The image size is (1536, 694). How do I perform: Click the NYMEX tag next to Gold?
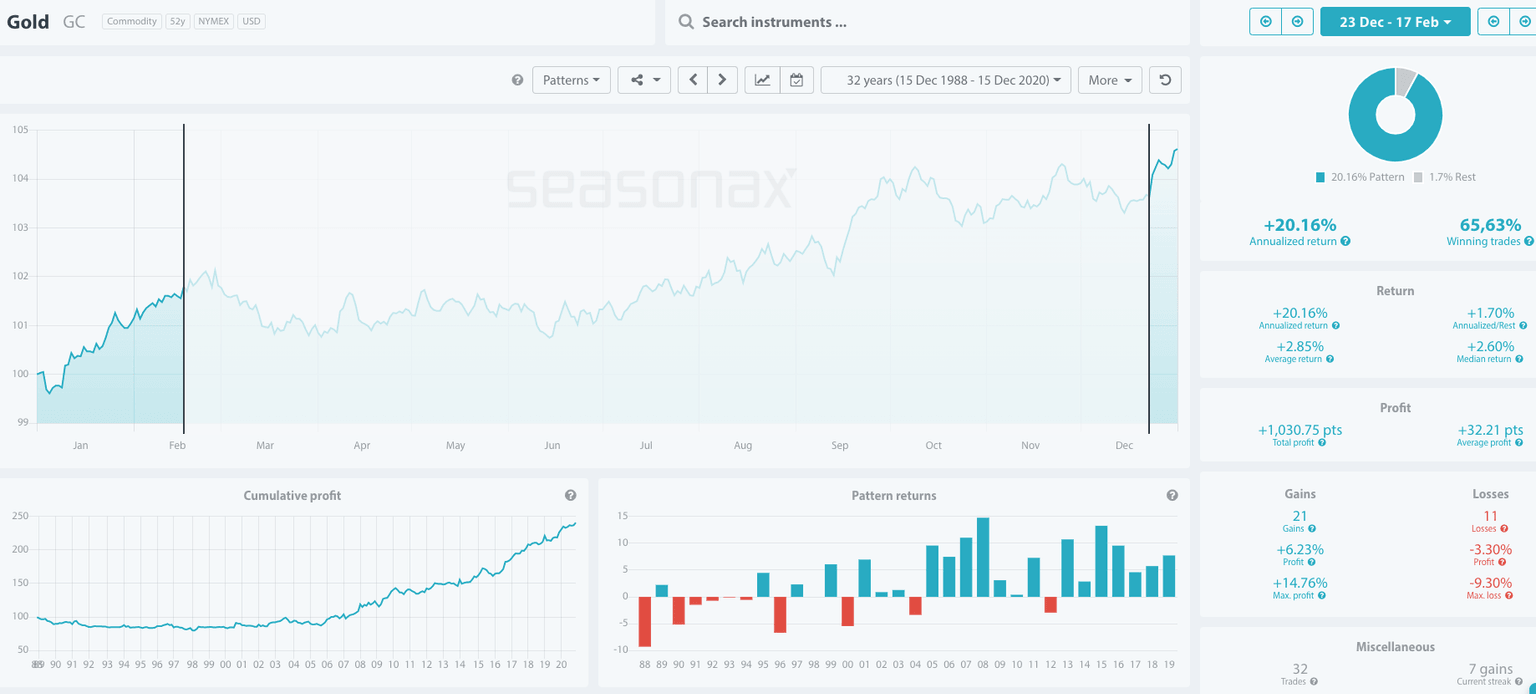coord(210,21)
